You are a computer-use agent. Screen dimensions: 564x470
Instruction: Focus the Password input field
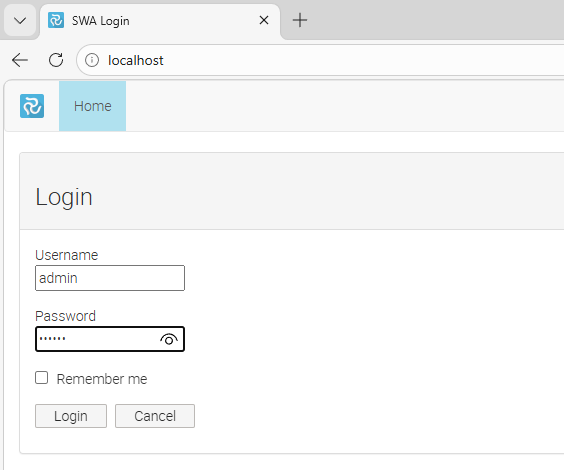tap(110, 339)
